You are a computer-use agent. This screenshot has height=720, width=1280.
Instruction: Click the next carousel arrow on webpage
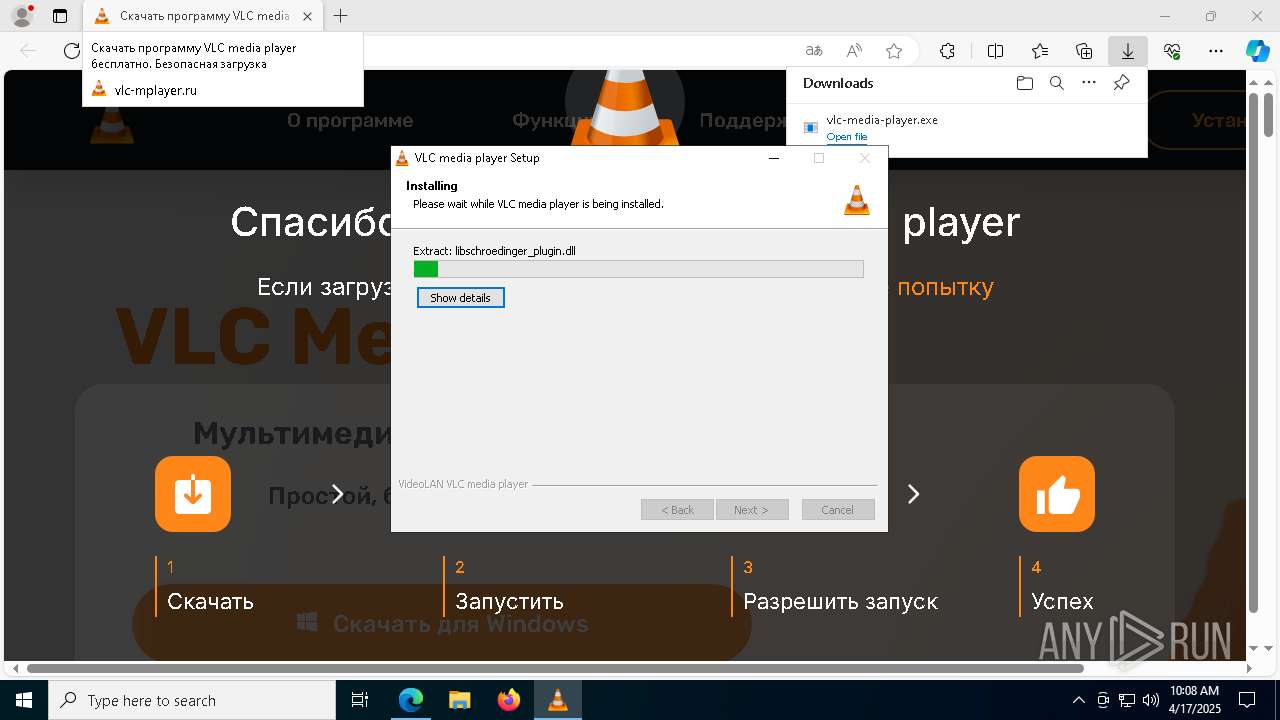(913, 494)
